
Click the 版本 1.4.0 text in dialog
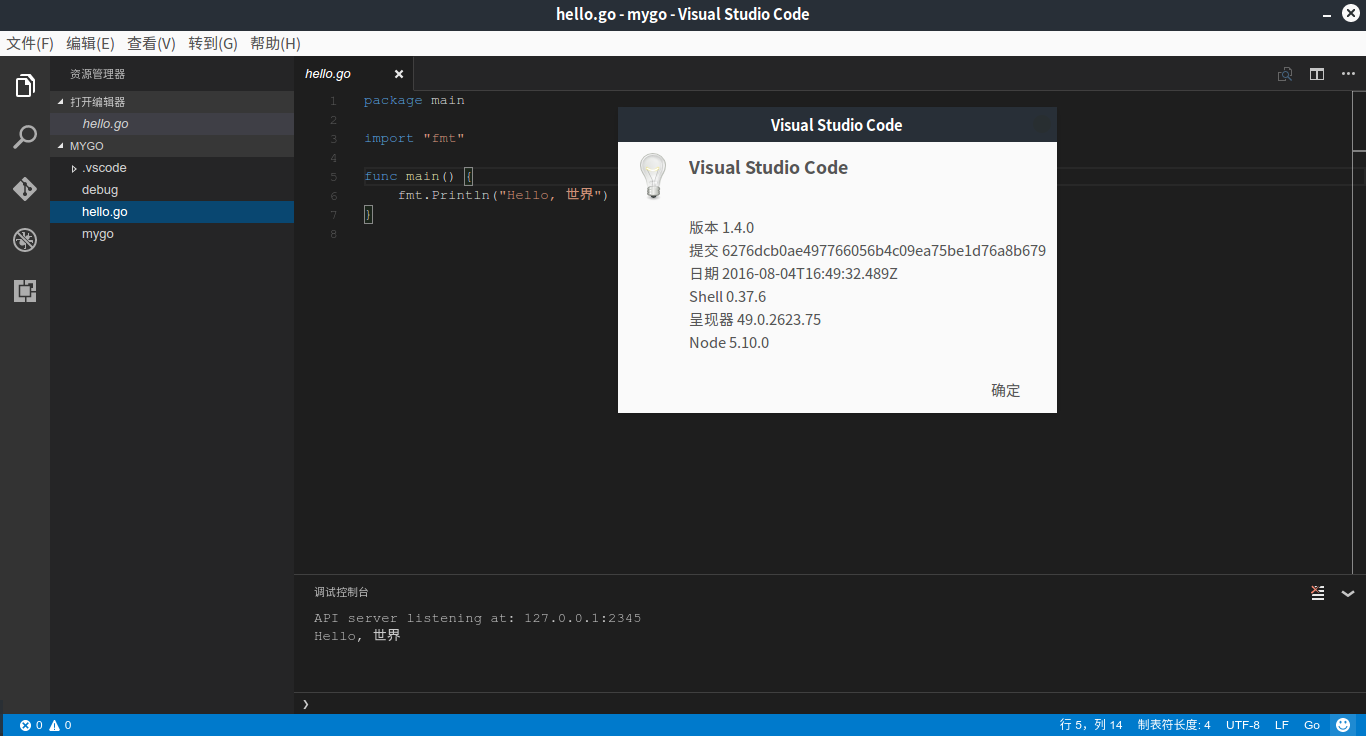click(721, 227)
